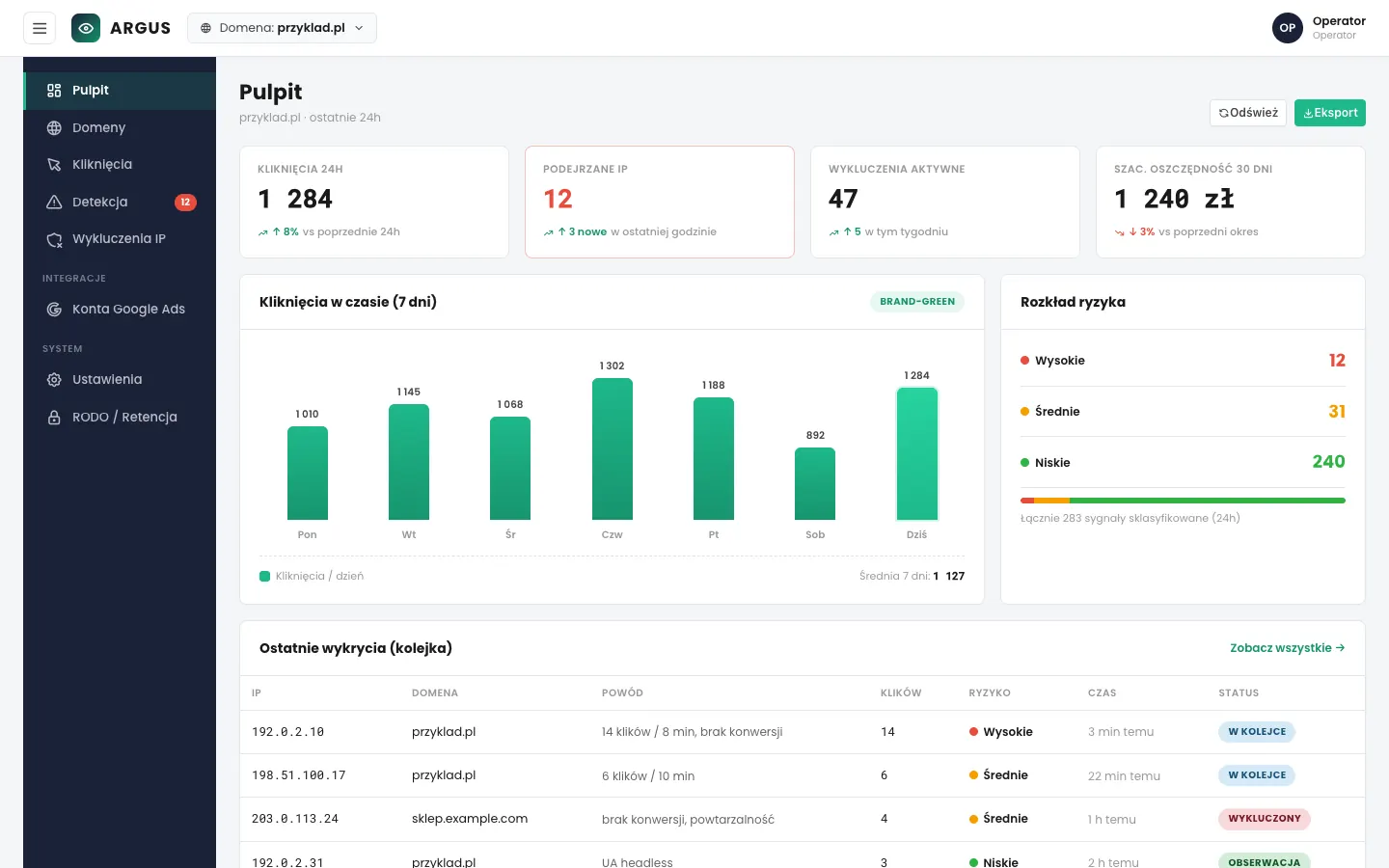Click IP 192.0.2.10 in table
Screen dimensions: 1389x868
click(287, 733)
